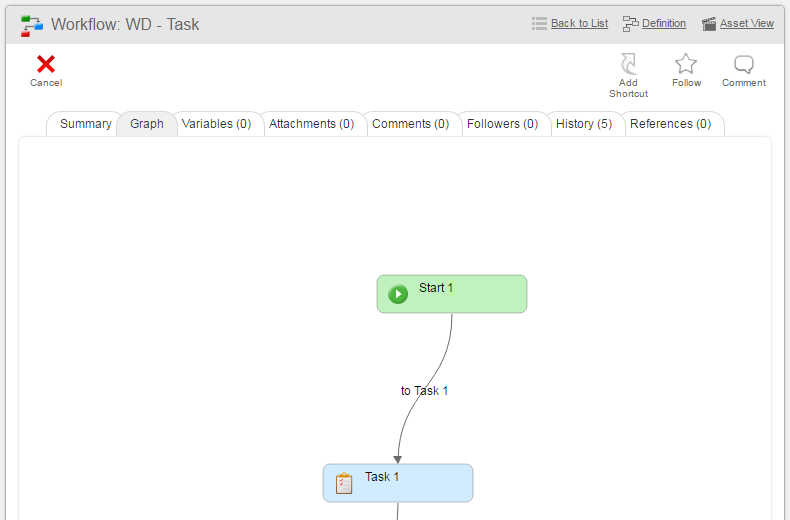The width and height of the screenshot is (790, 520).
Task: Click the Back to List lines icon
Action: pos(539,24)
